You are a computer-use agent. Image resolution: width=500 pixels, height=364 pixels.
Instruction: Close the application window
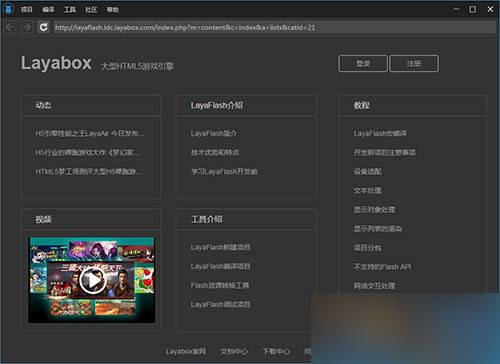(x=490, y=9)
